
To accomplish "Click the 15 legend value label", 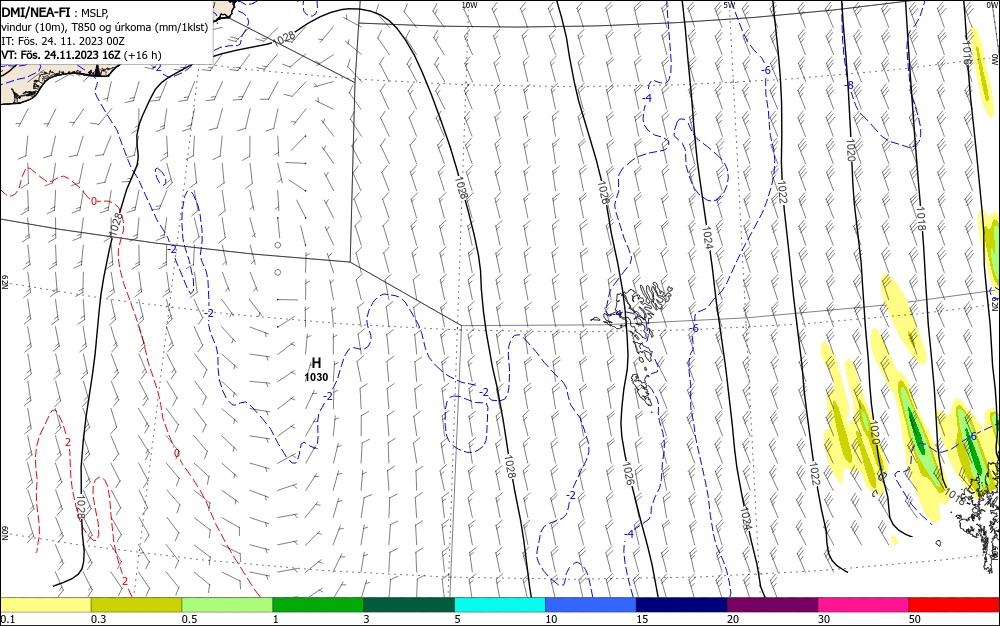I will click(642, 619).
